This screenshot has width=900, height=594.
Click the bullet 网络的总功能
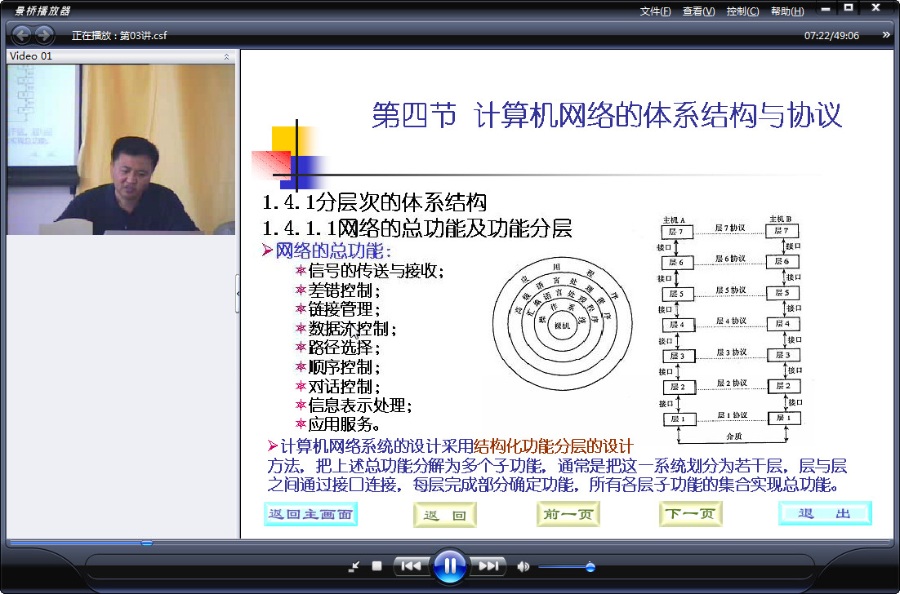point(333,251)
